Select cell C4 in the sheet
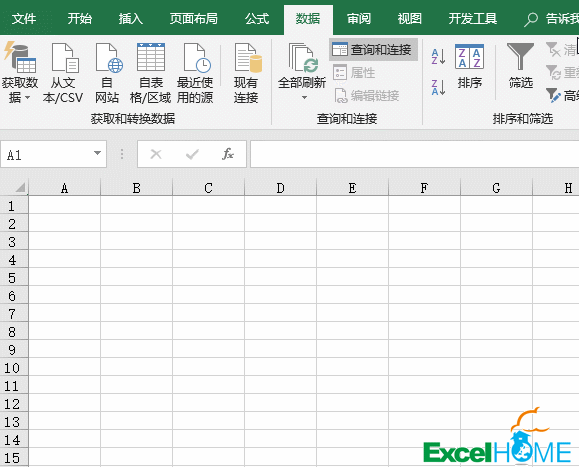 [x=209, y=260]
